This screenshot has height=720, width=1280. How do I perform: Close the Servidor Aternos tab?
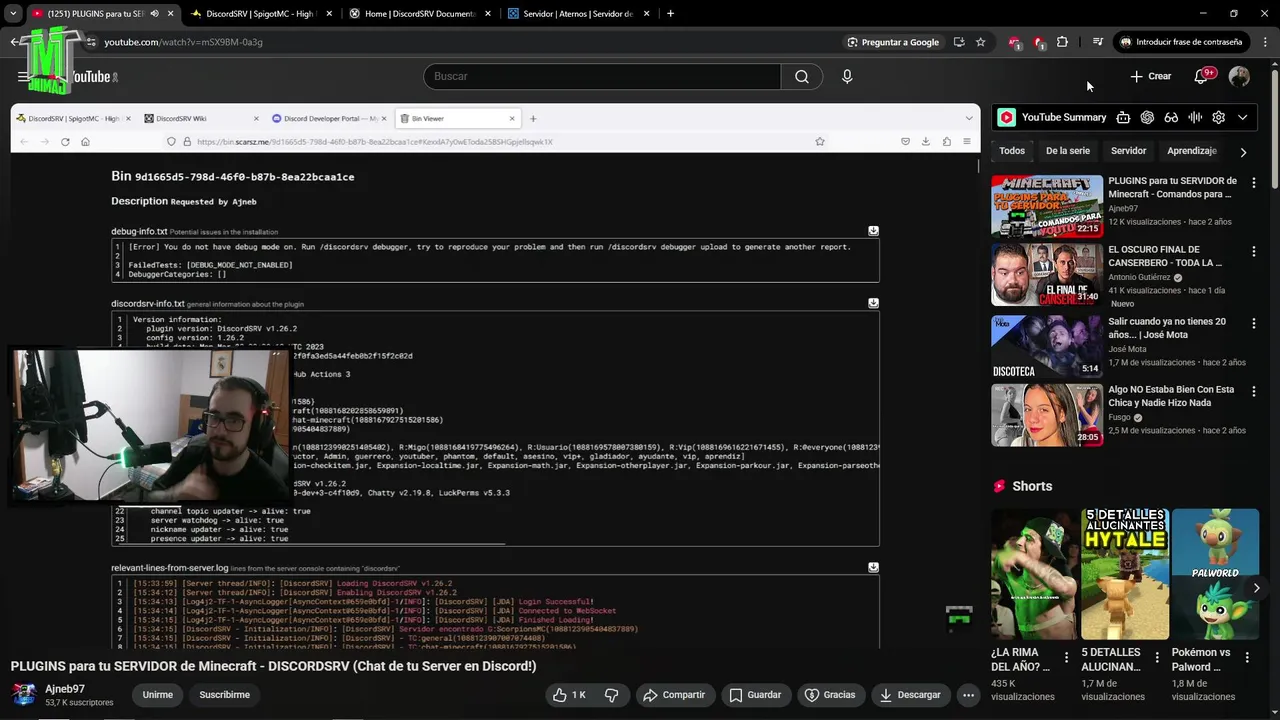point(646,14)
